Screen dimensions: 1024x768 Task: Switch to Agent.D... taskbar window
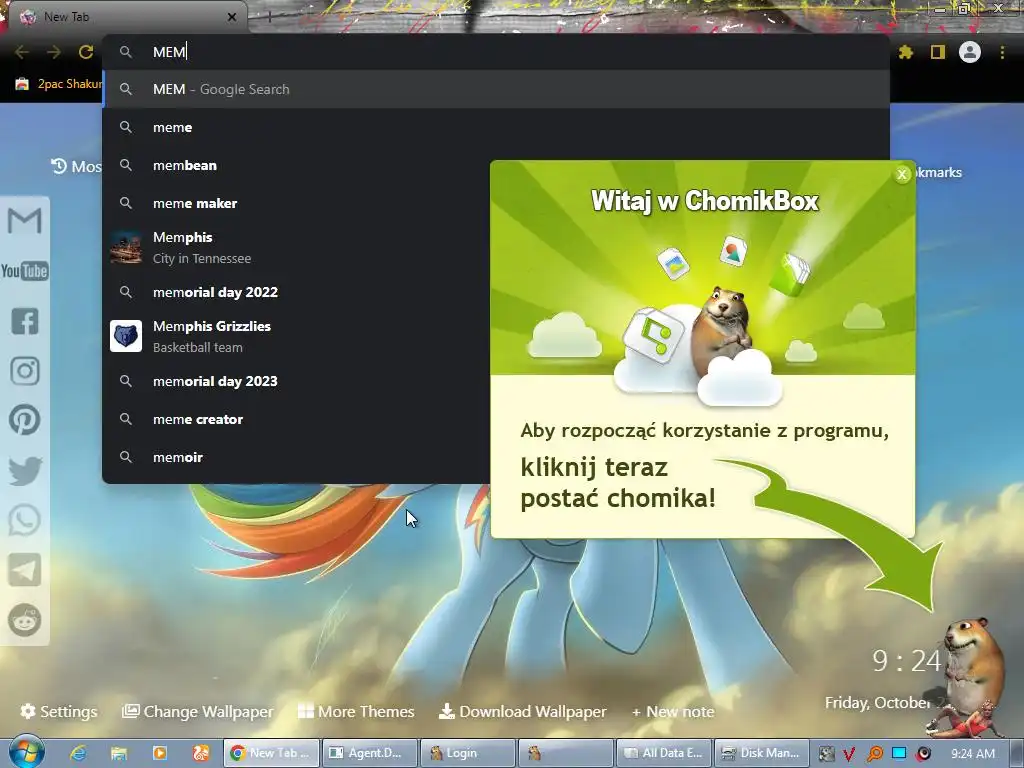(369, 753)
